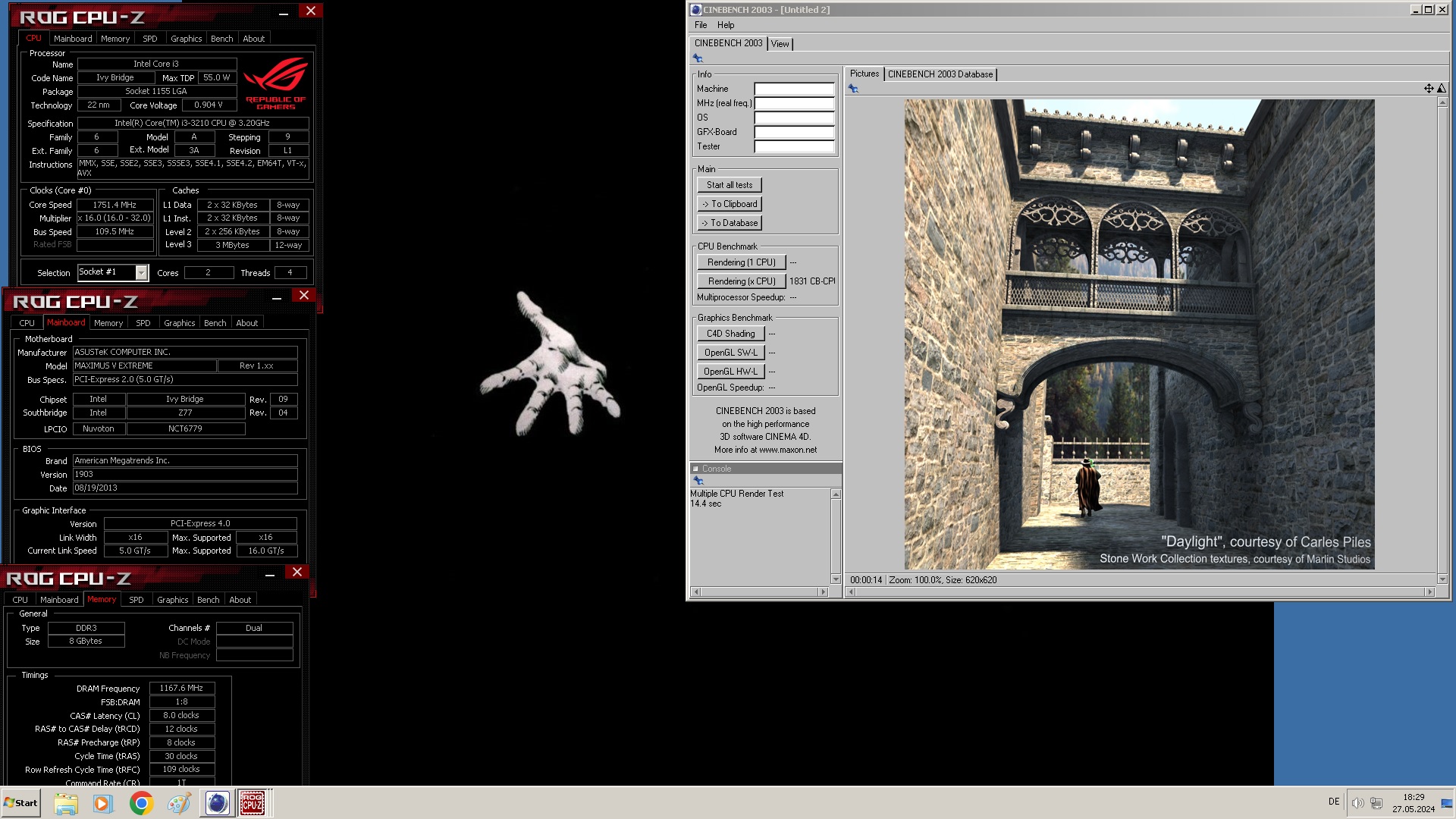Image resolution: width=1456 pixels, height=819 pixels.
Task: Click DRAM Frequency value 1167.6 MHz
Action: [181, 689]
